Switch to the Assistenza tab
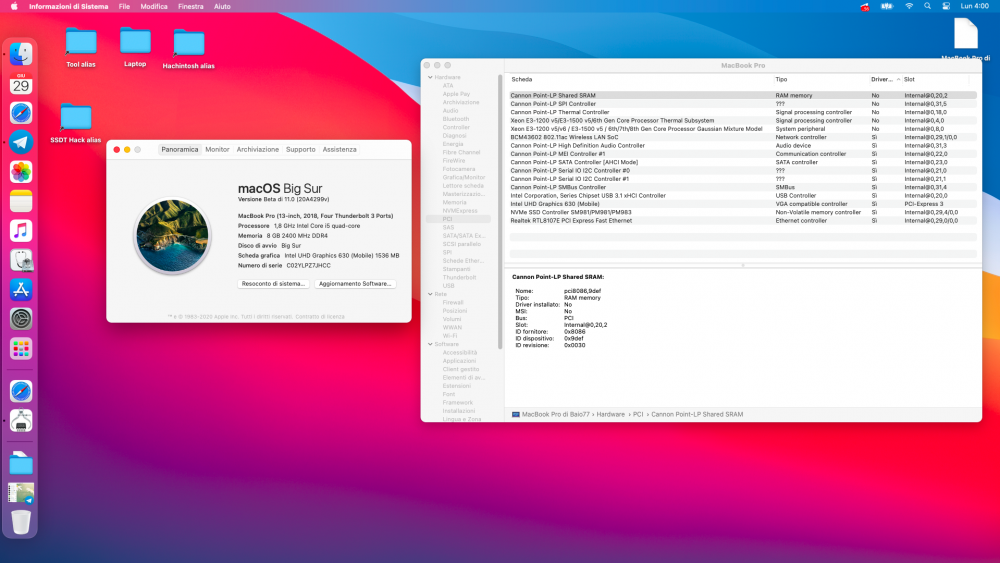 (339, 149)
